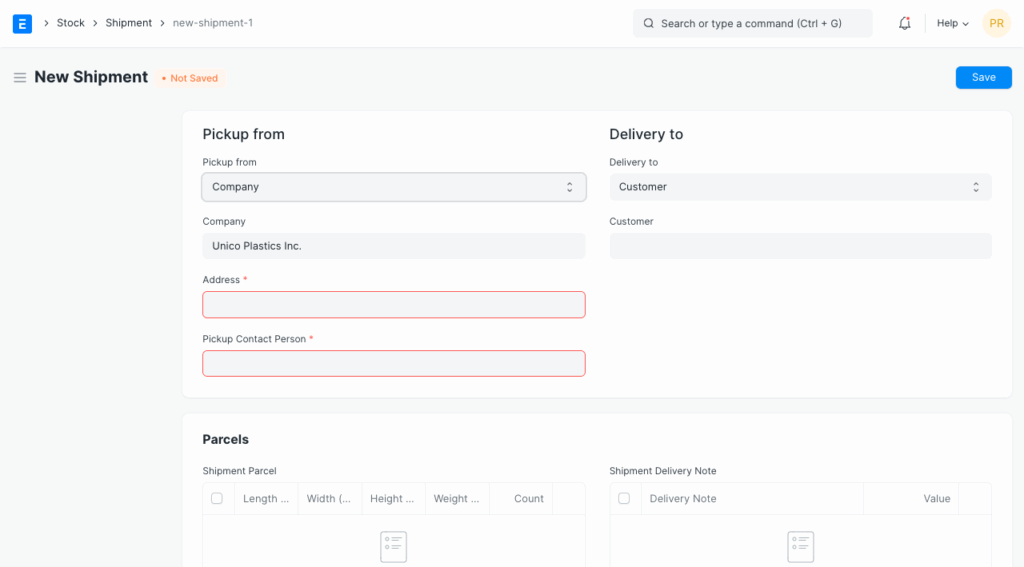Open the Pickup from dropdown
1024x567 pixels.
click(393, 187)
